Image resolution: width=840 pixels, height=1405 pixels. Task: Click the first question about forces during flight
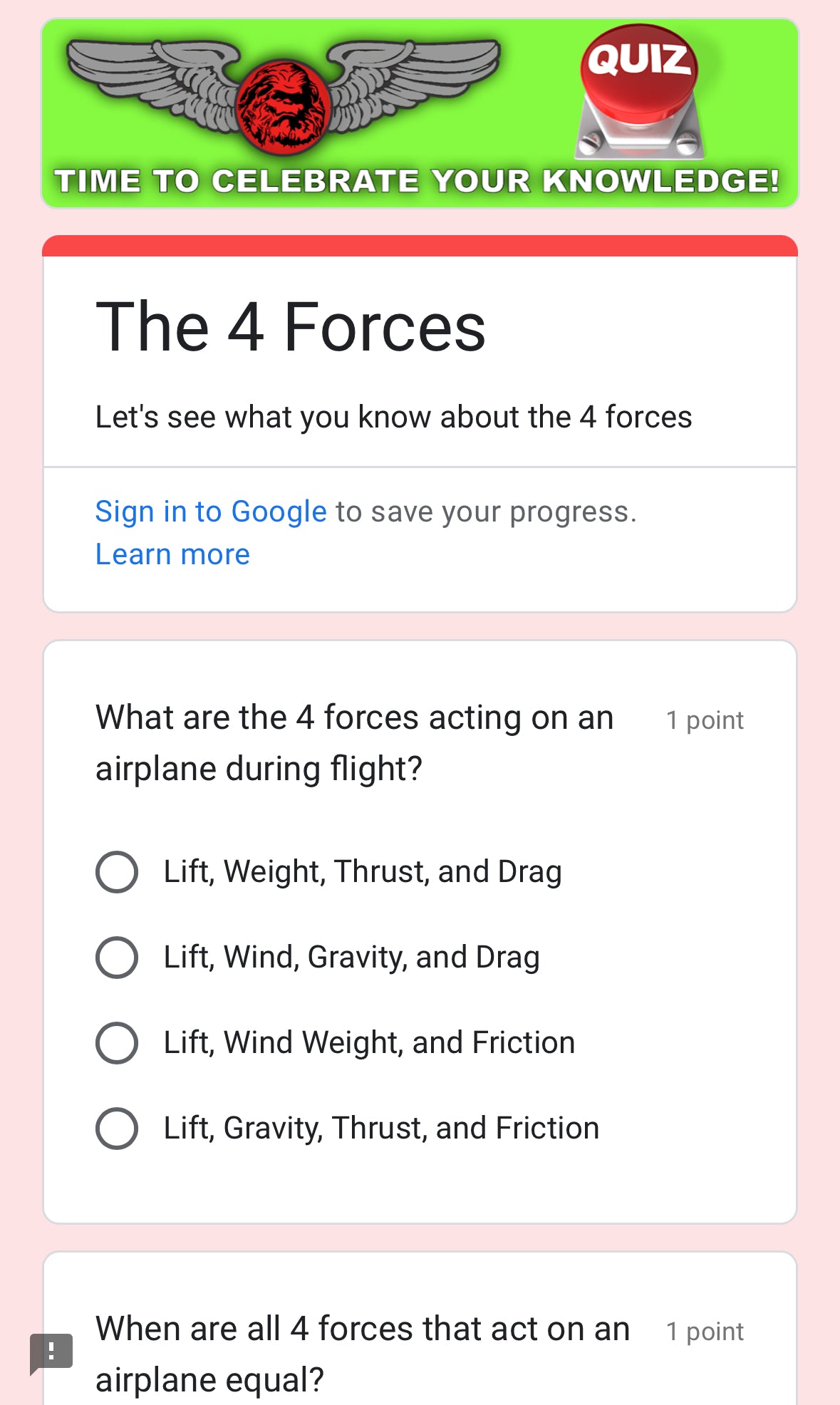354,742
